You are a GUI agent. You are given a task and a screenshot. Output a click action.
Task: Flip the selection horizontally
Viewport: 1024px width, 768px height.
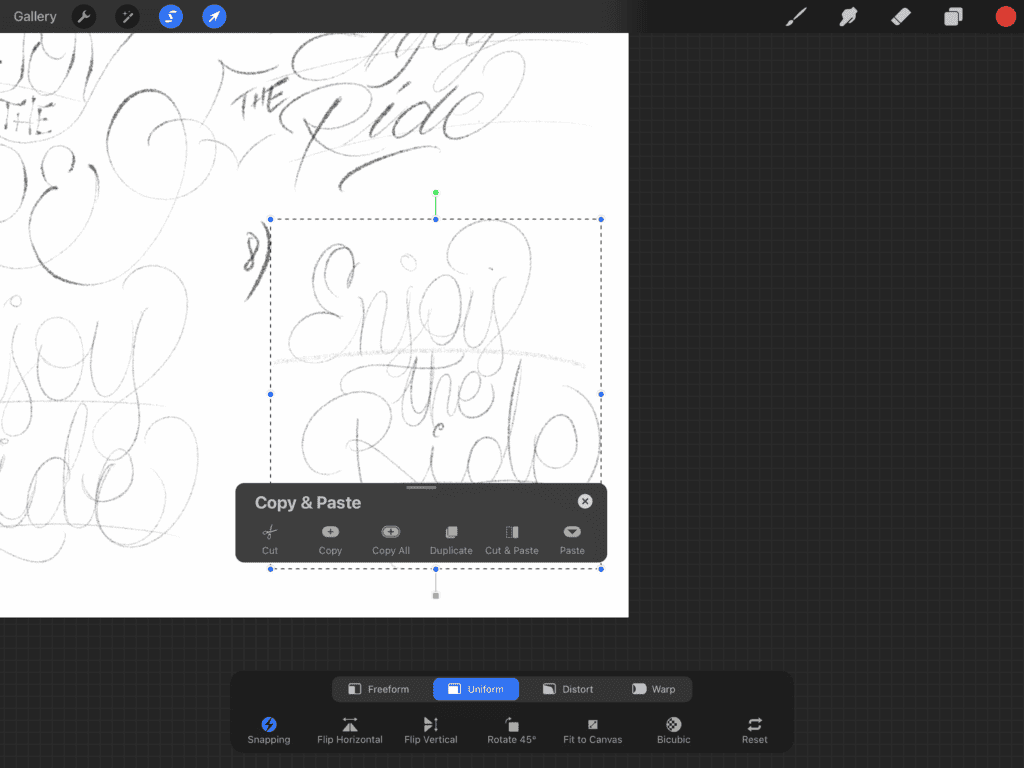click(350, 727)
